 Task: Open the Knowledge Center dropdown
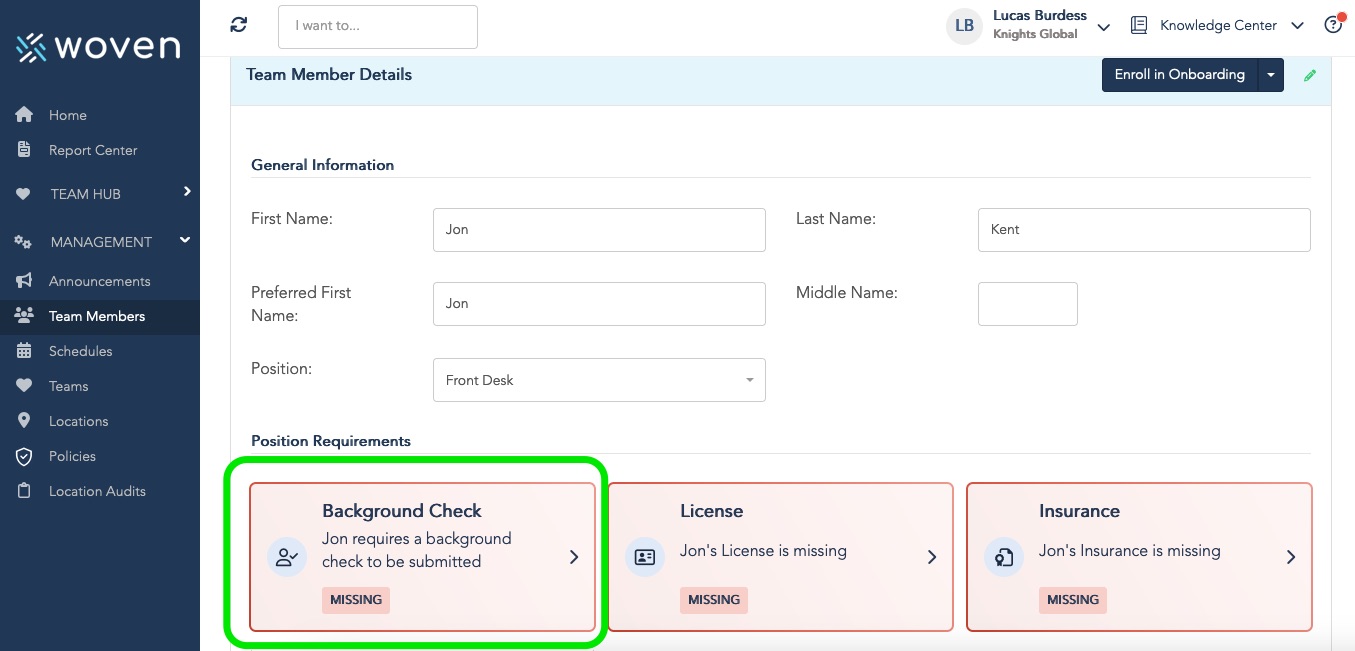point(1298,26)
